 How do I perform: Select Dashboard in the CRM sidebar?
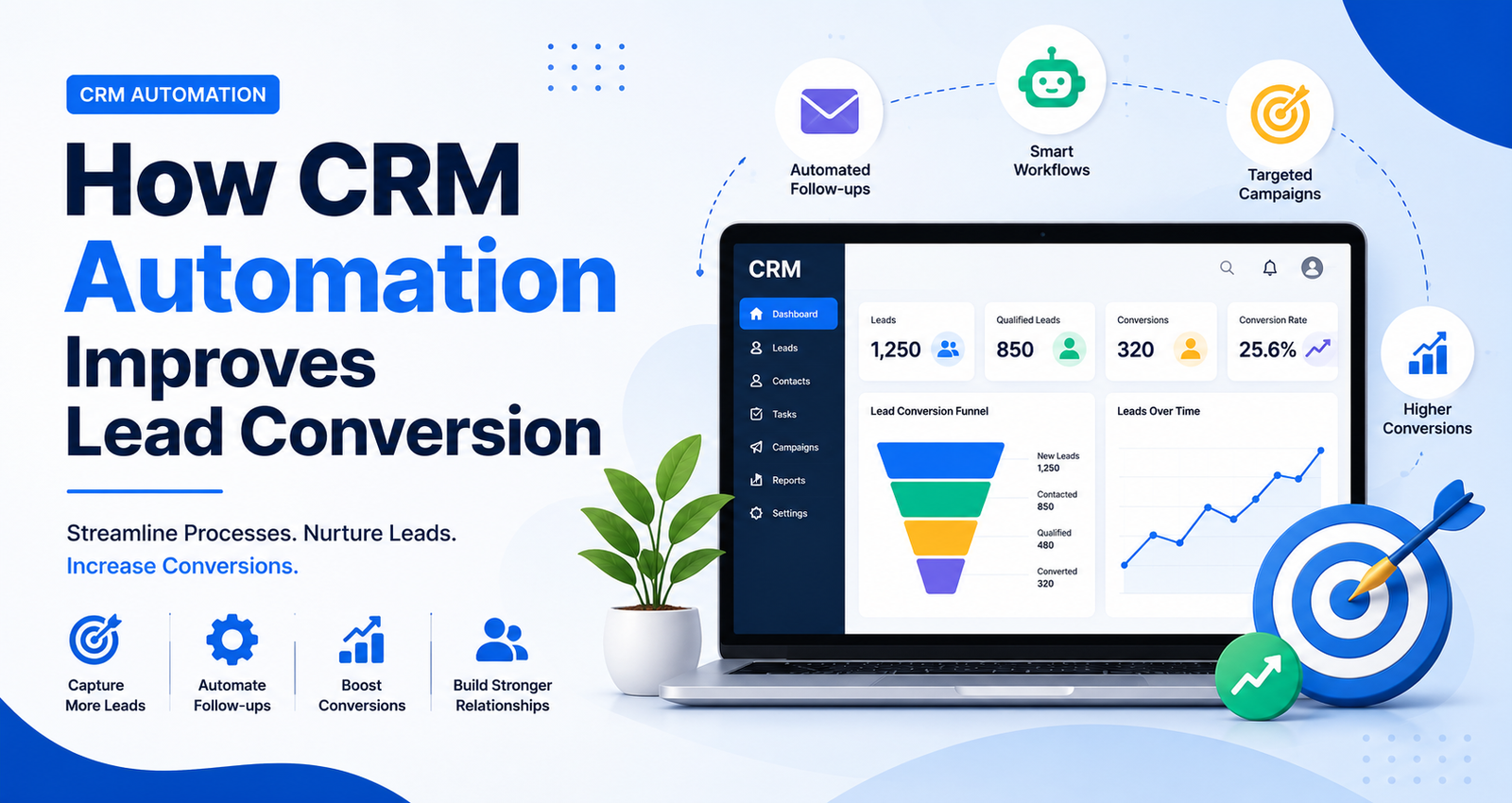[x=788, y=314]
